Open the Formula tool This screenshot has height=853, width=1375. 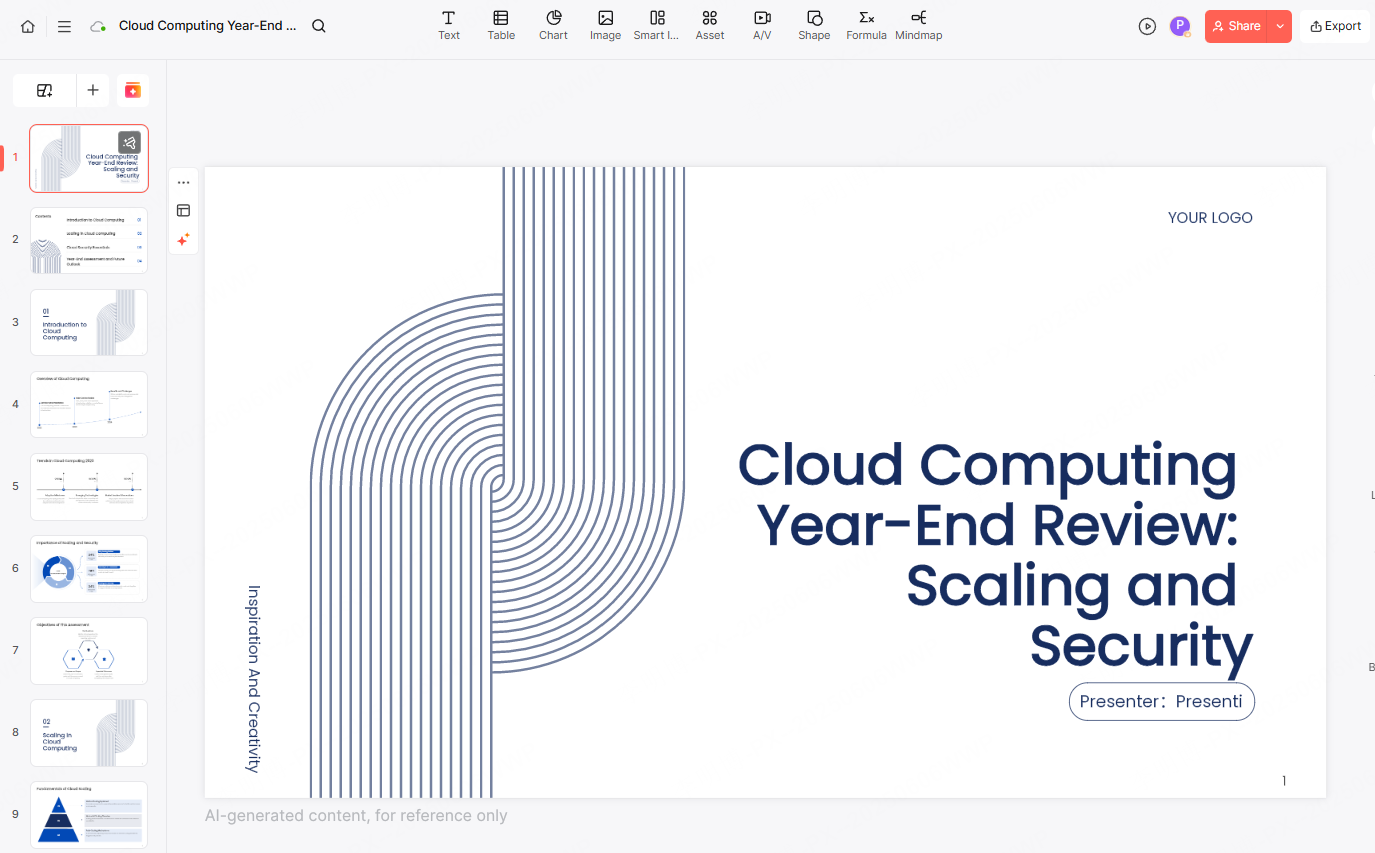[x=866, y=26]
